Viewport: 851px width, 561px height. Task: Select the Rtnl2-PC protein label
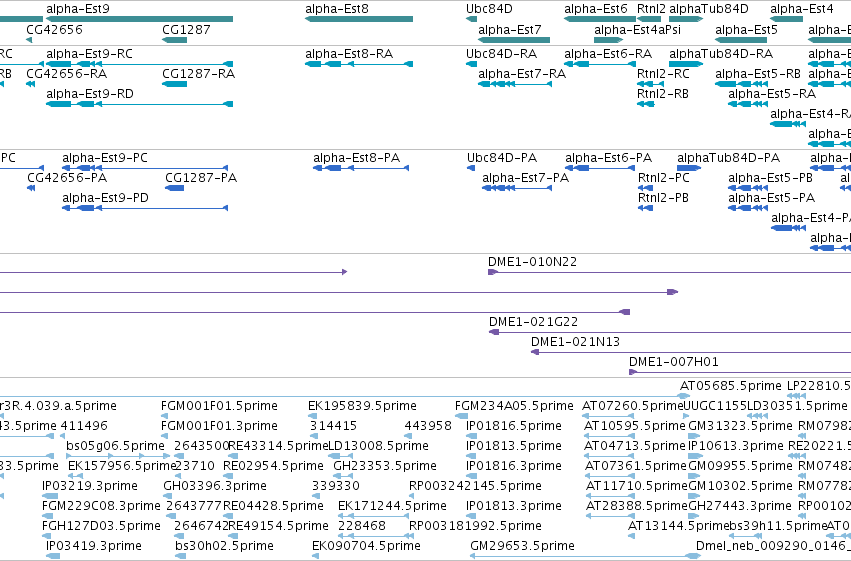click(663, 178)
